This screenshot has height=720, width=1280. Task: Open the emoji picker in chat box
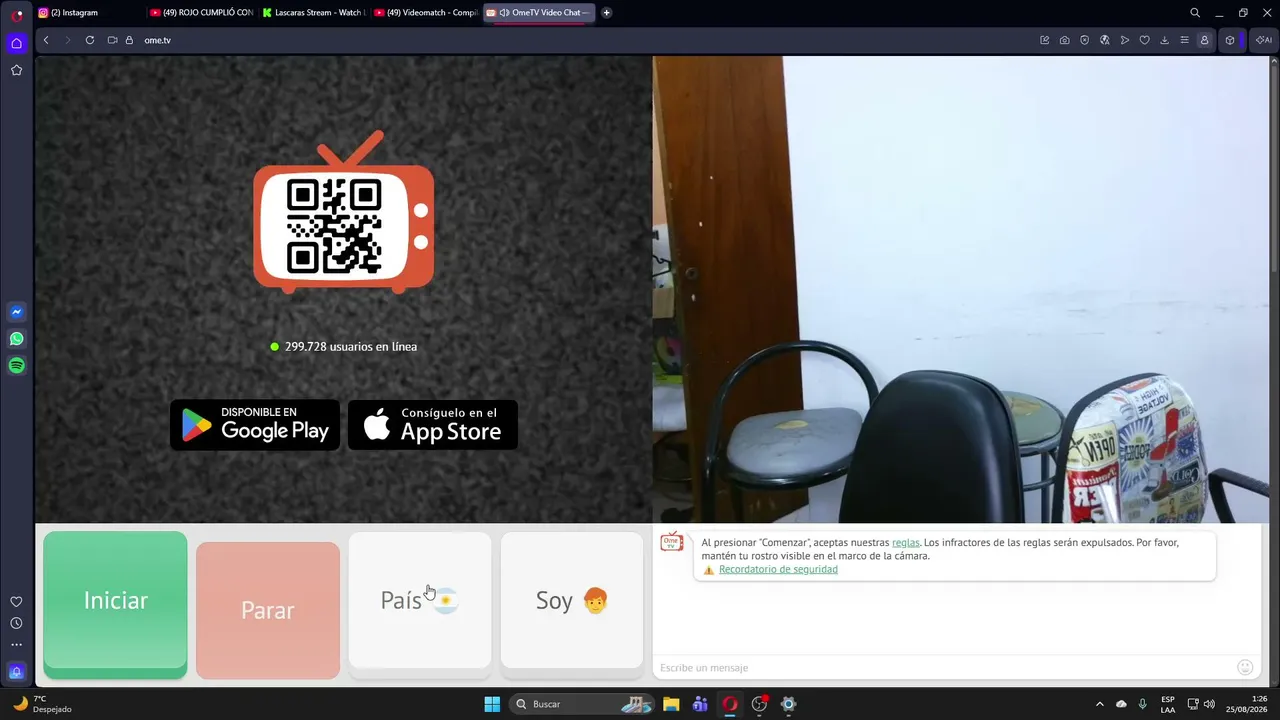tap(1245, 667)
